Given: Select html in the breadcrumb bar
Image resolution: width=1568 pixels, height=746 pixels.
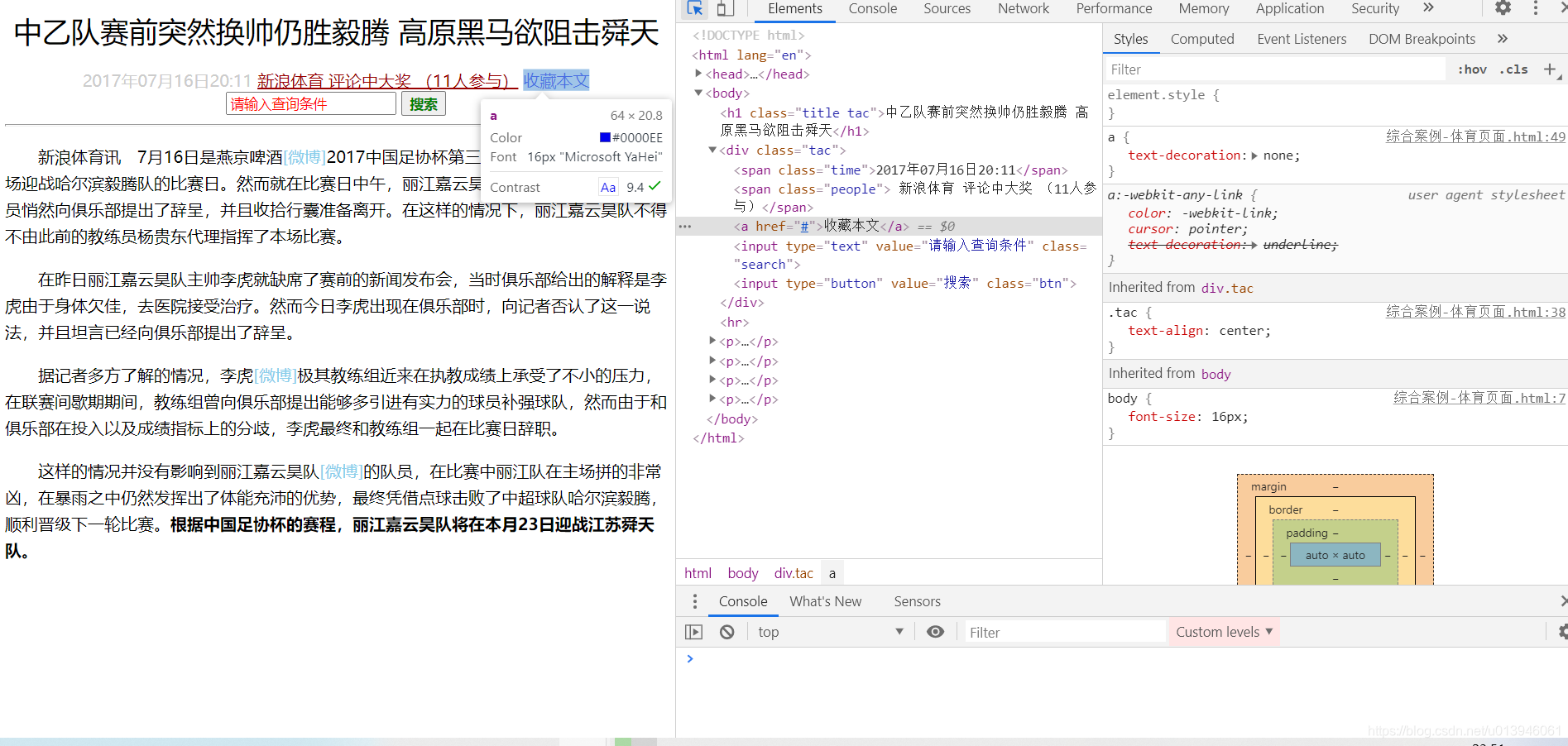Looking at the screenshot, I should tap(698, 573).
